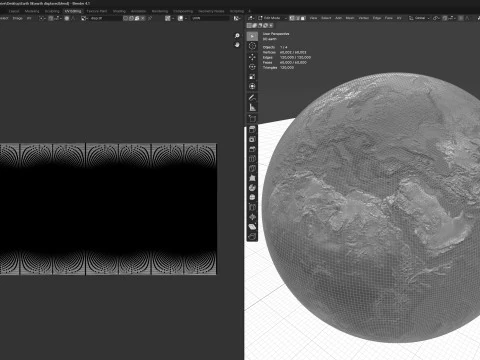Select the Rotate tool
The width and height of the screenshot is (480, 360).
pos(252,67)
